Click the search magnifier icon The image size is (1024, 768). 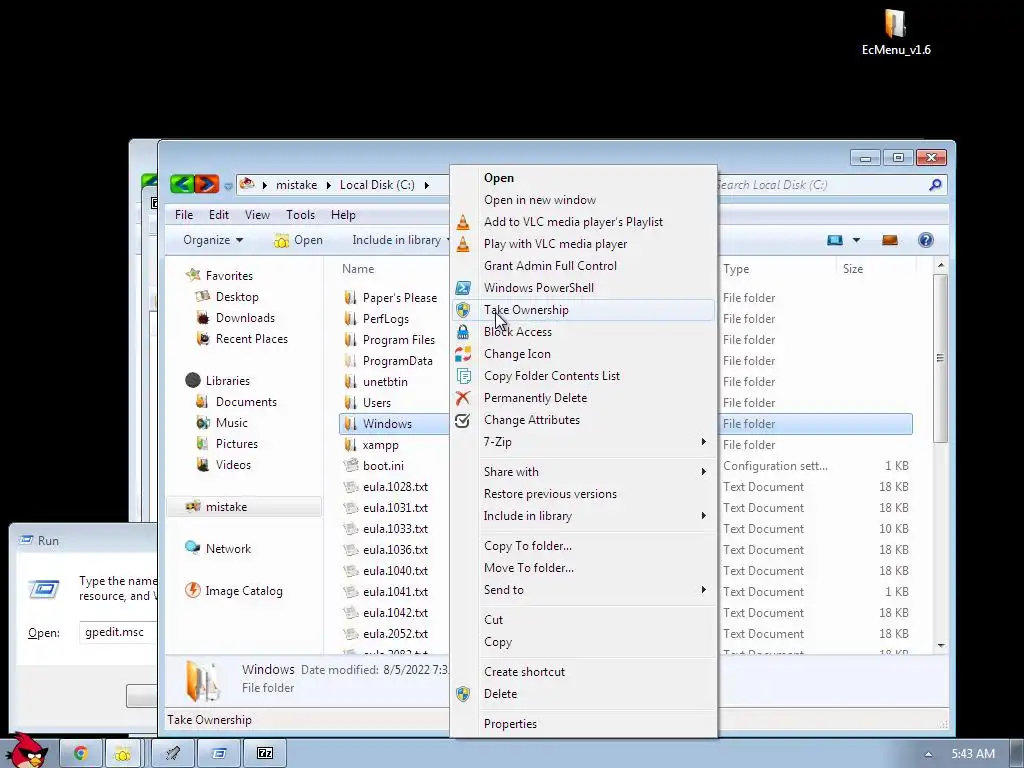click(935, 185)
